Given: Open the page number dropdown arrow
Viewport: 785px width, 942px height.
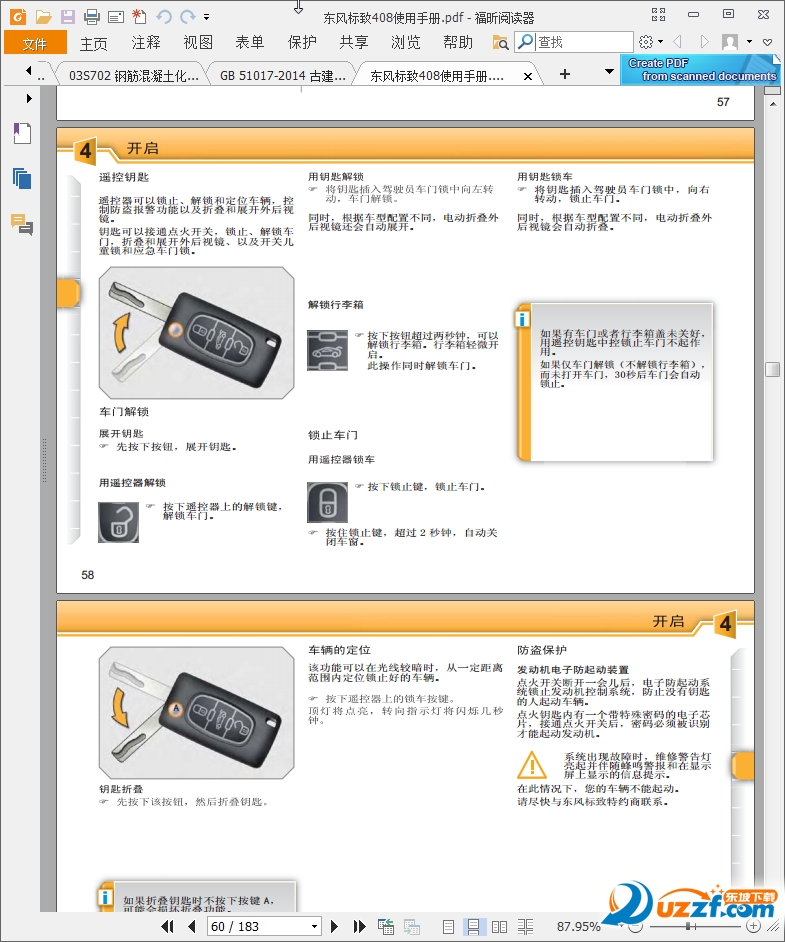Looking at the screenshot, I should [314, 926].
